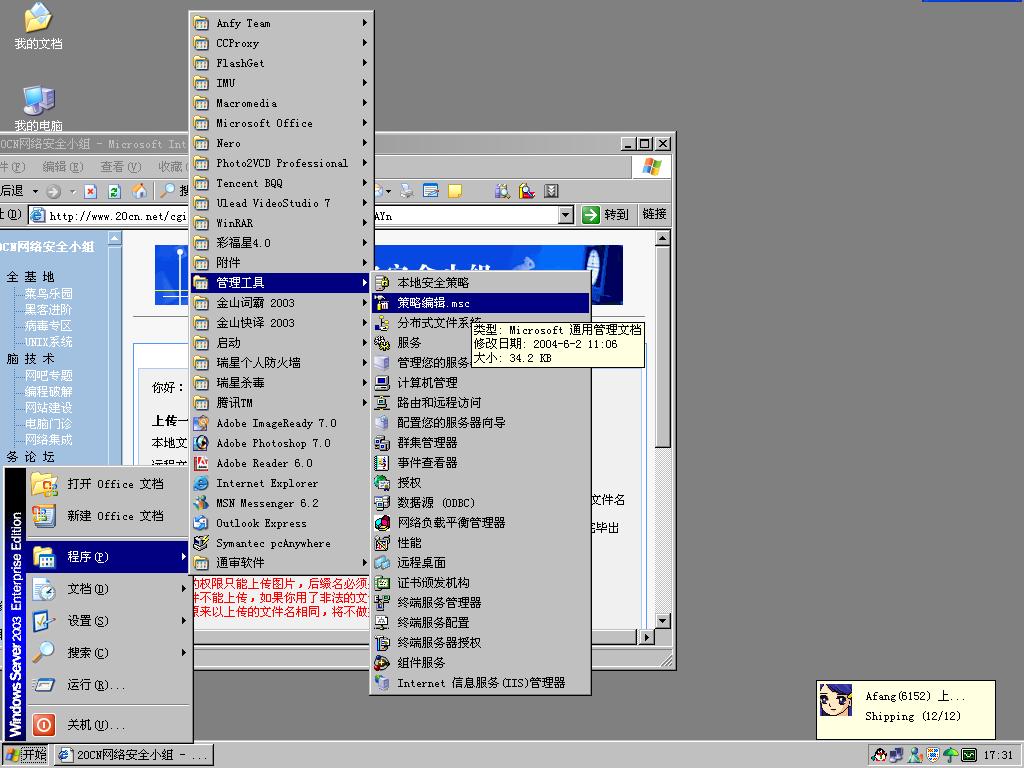
Task: Launch Adobe Reader 6.0
Action: 281,463
